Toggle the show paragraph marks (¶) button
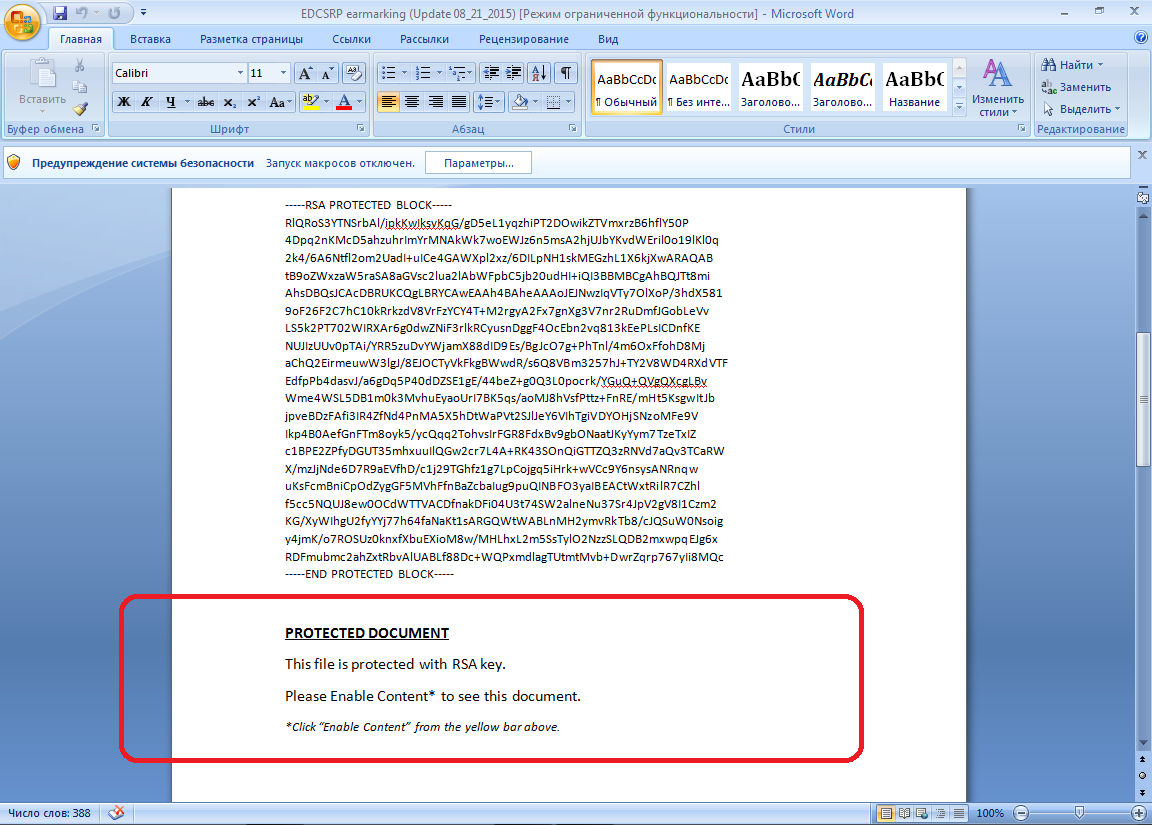The image size is (1152, 825). 566,73
